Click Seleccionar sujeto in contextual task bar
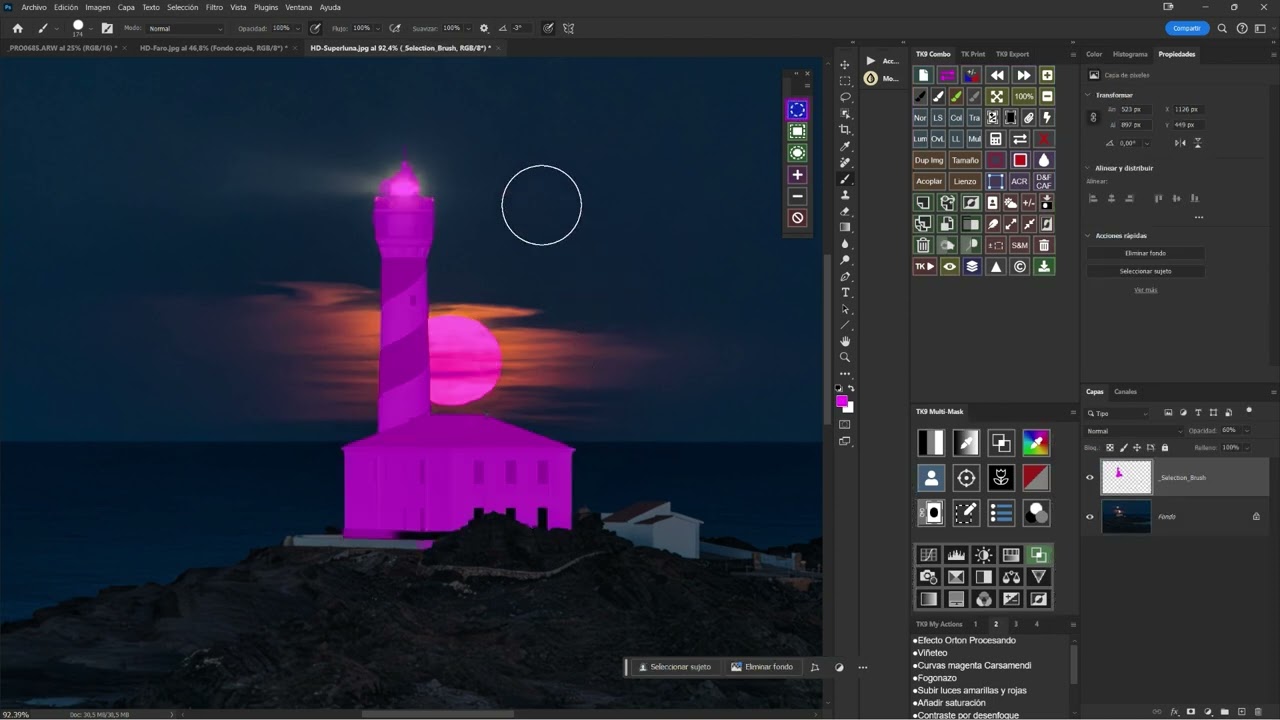 675,667
